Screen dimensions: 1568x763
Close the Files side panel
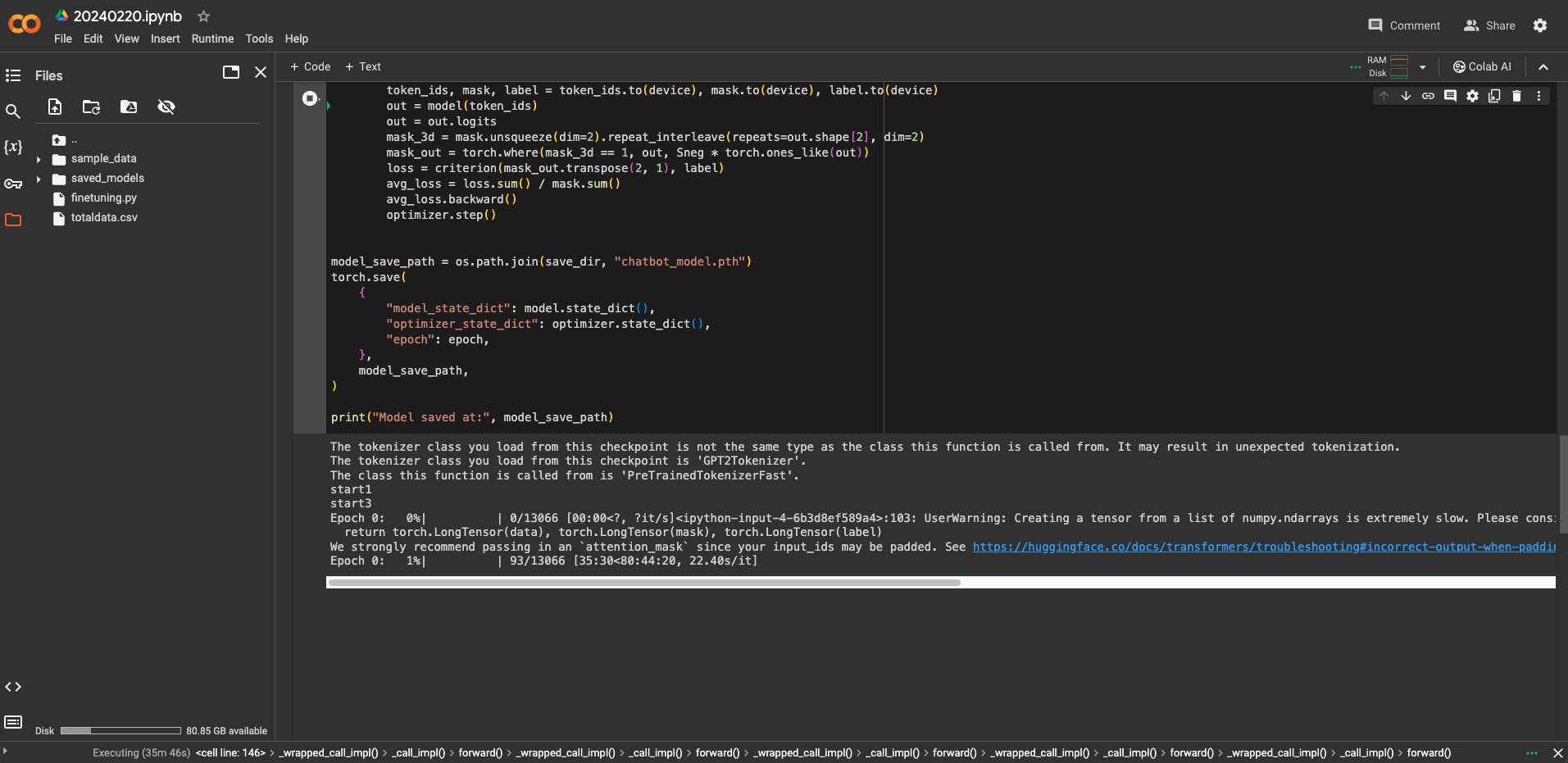(x=261, y=72)
